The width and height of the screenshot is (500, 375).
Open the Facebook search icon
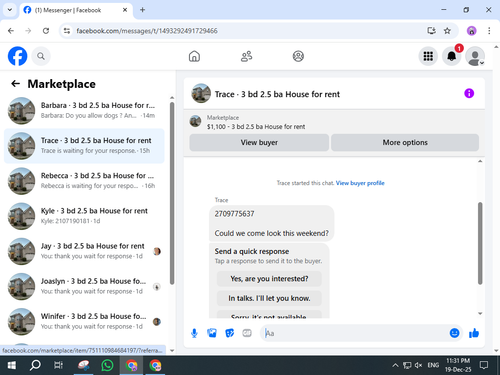point(41,56)
